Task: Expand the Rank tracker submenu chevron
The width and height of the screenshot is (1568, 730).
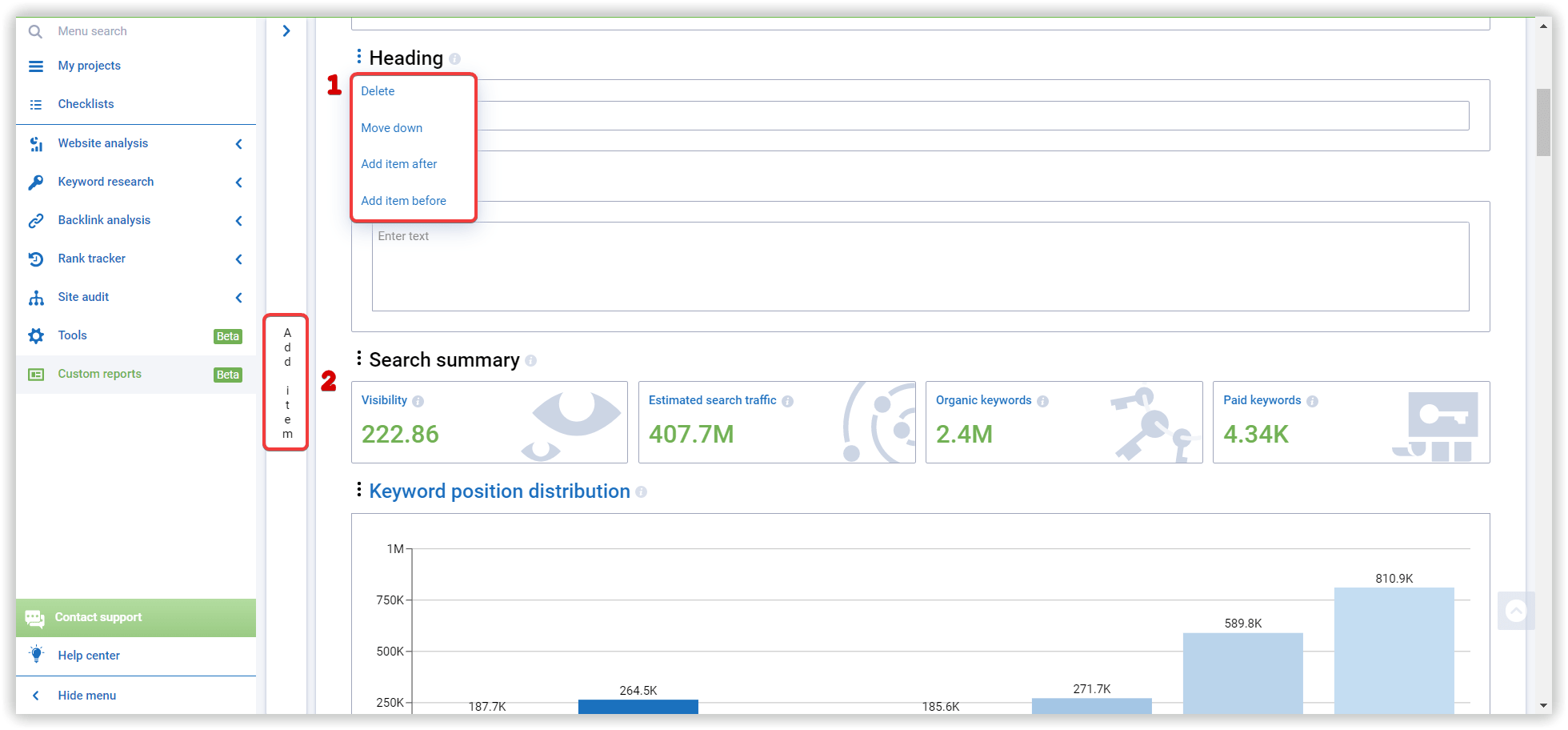Action: click(238, 259)
